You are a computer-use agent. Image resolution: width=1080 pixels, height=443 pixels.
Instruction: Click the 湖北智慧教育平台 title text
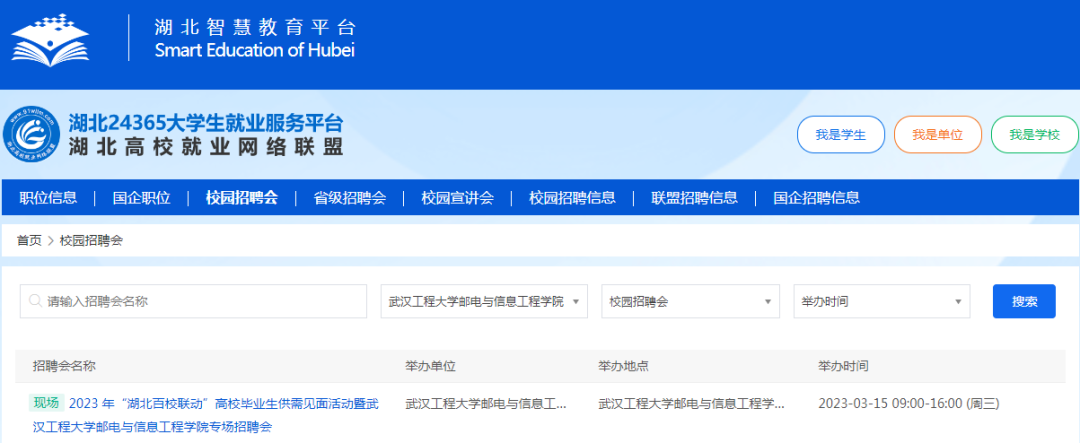(255, 28)
